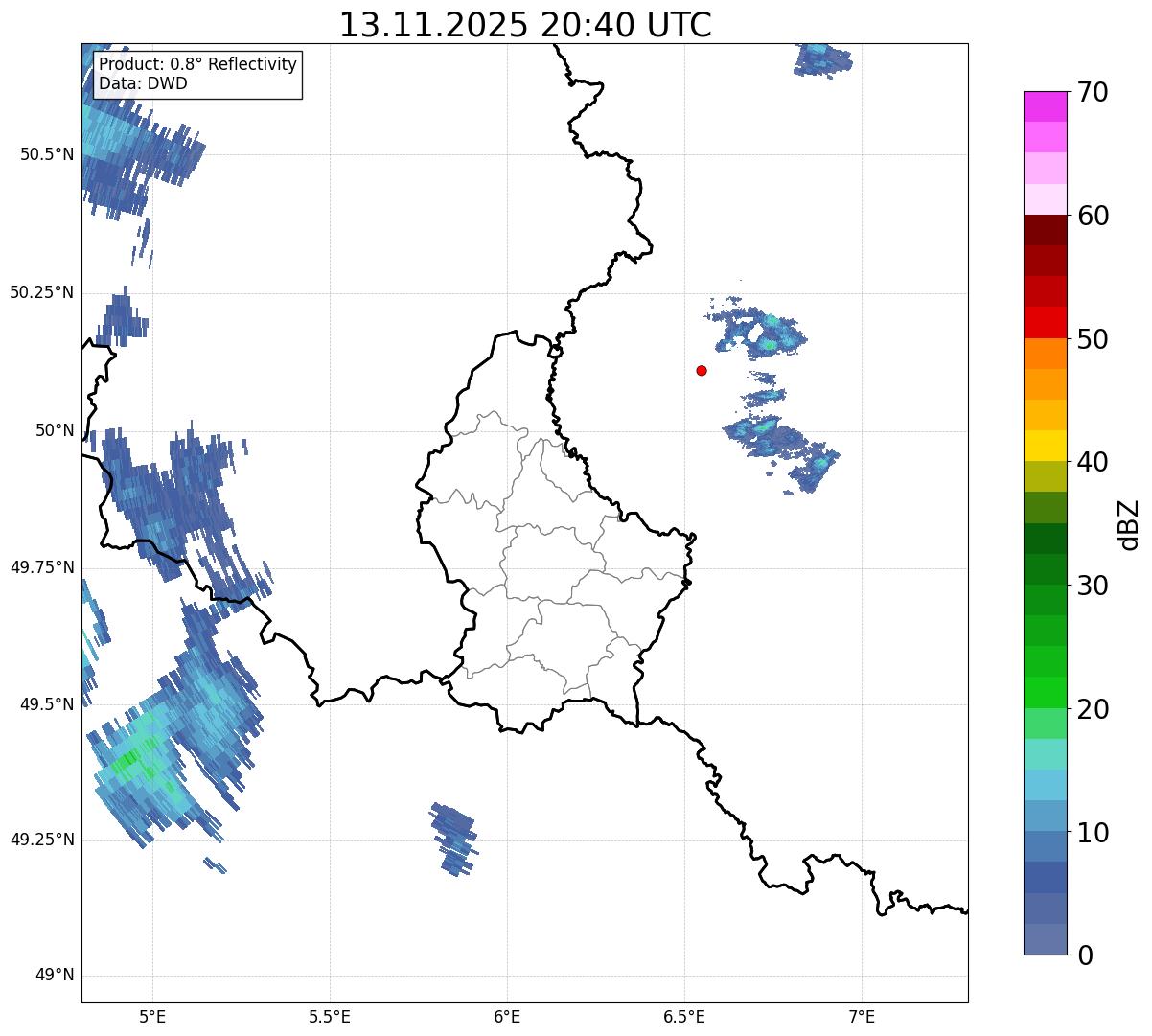
Task: Click the 50°N latitude label
Action: pyautogui.click(x=55, y=430)
